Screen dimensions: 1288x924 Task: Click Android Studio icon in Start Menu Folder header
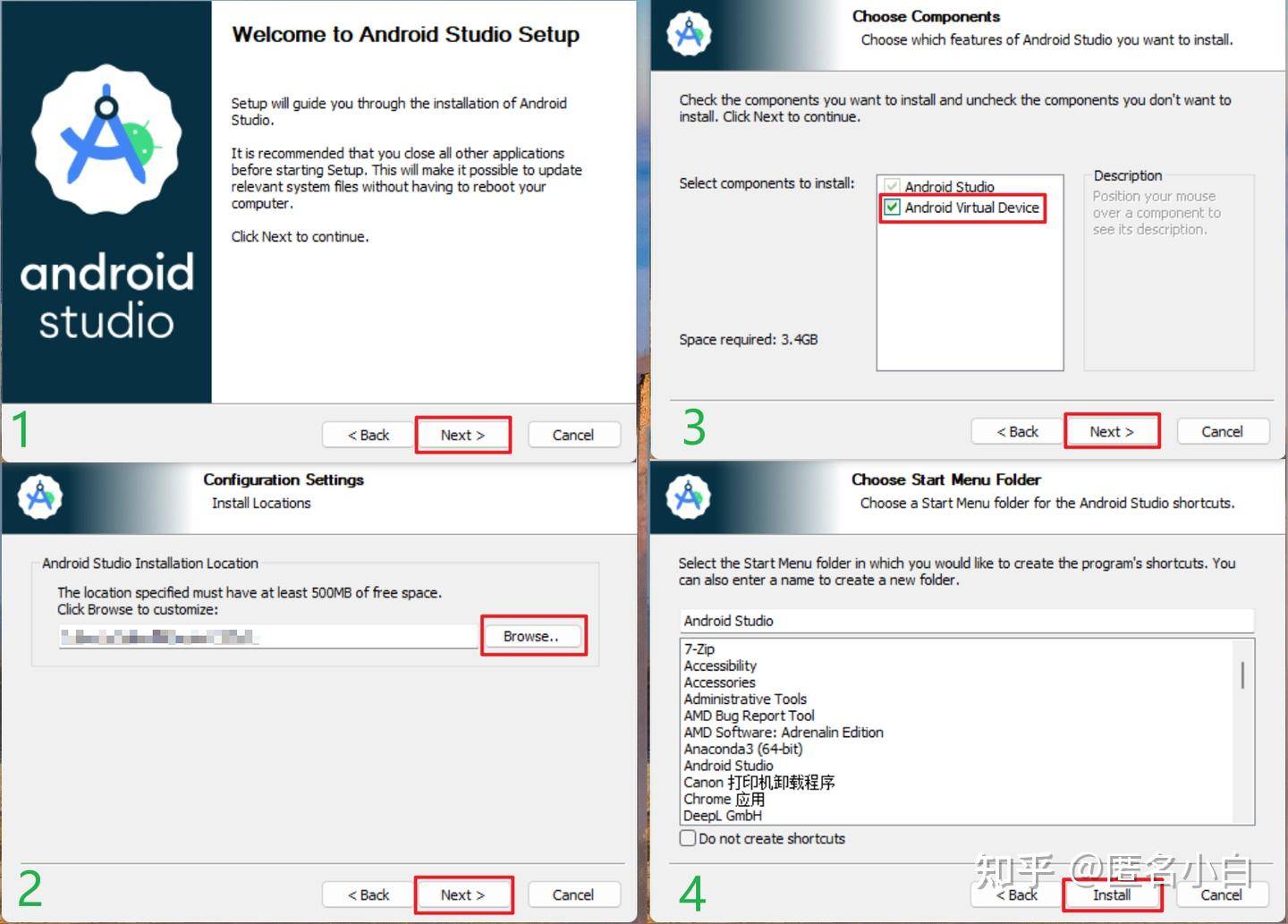[689, 497]
